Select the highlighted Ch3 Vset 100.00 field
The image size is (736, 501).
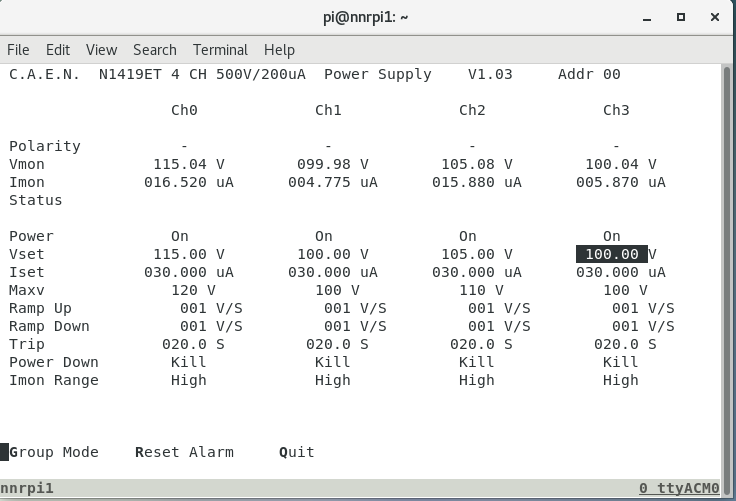click(x=612, y=254)
